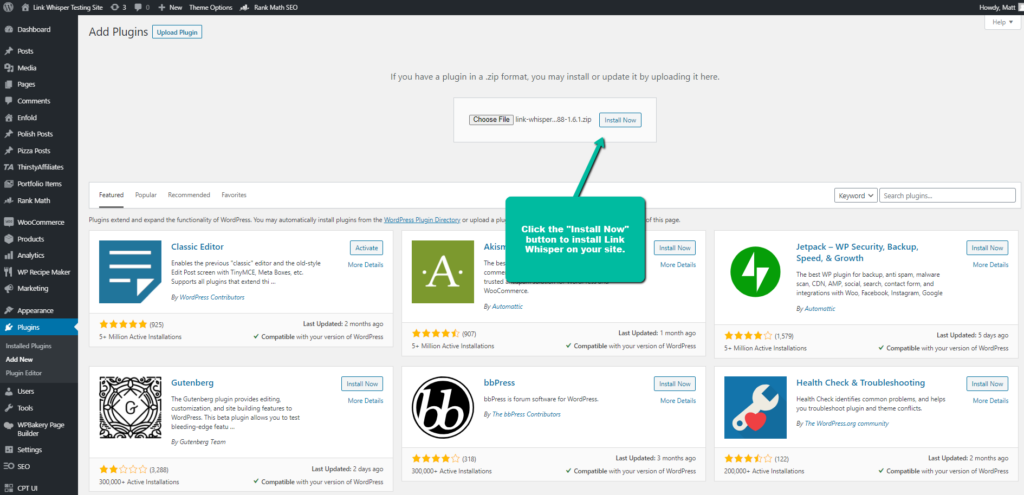The image size is (1024, 495).
Task: Click the Upload Plugin button
Action: point(177,32)
